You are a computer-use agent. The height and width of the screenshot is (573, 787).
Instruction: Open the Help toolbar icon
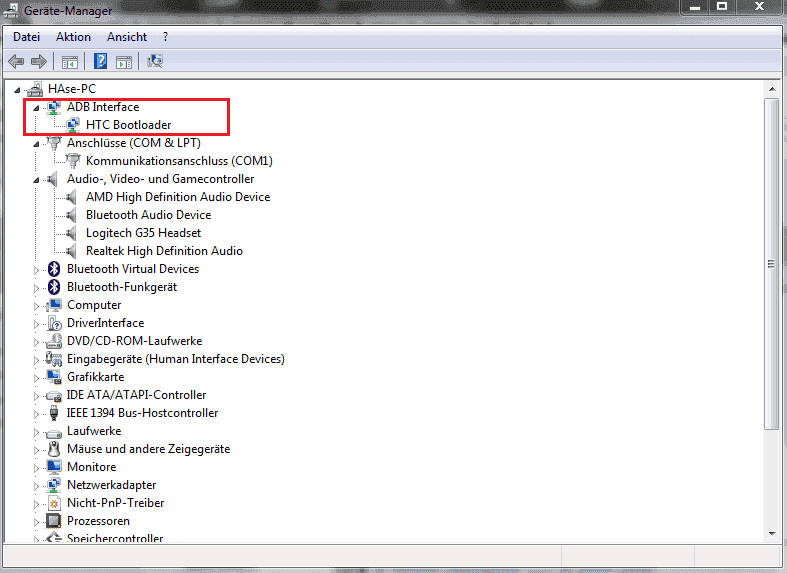(x=100, y=61)
